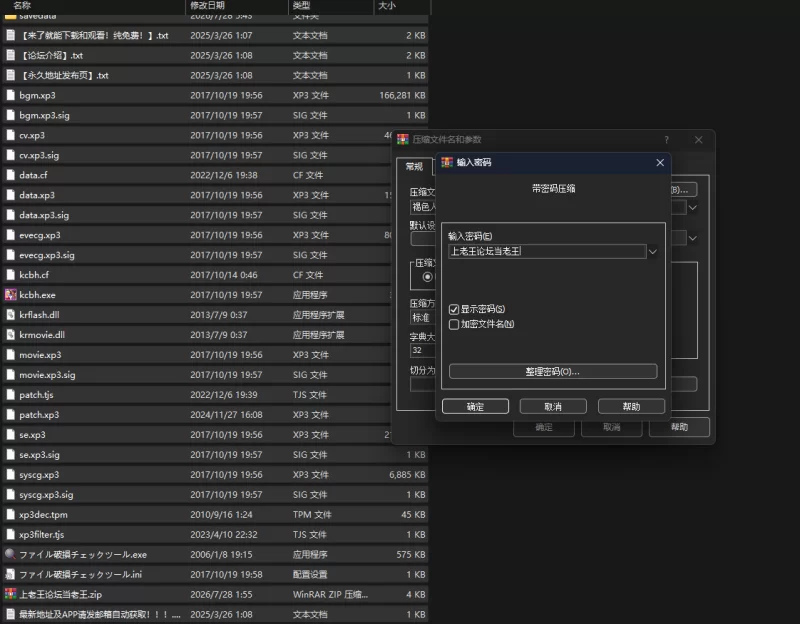Click the data.cf file icon
The image size is (800, 624).
point(10,174)
